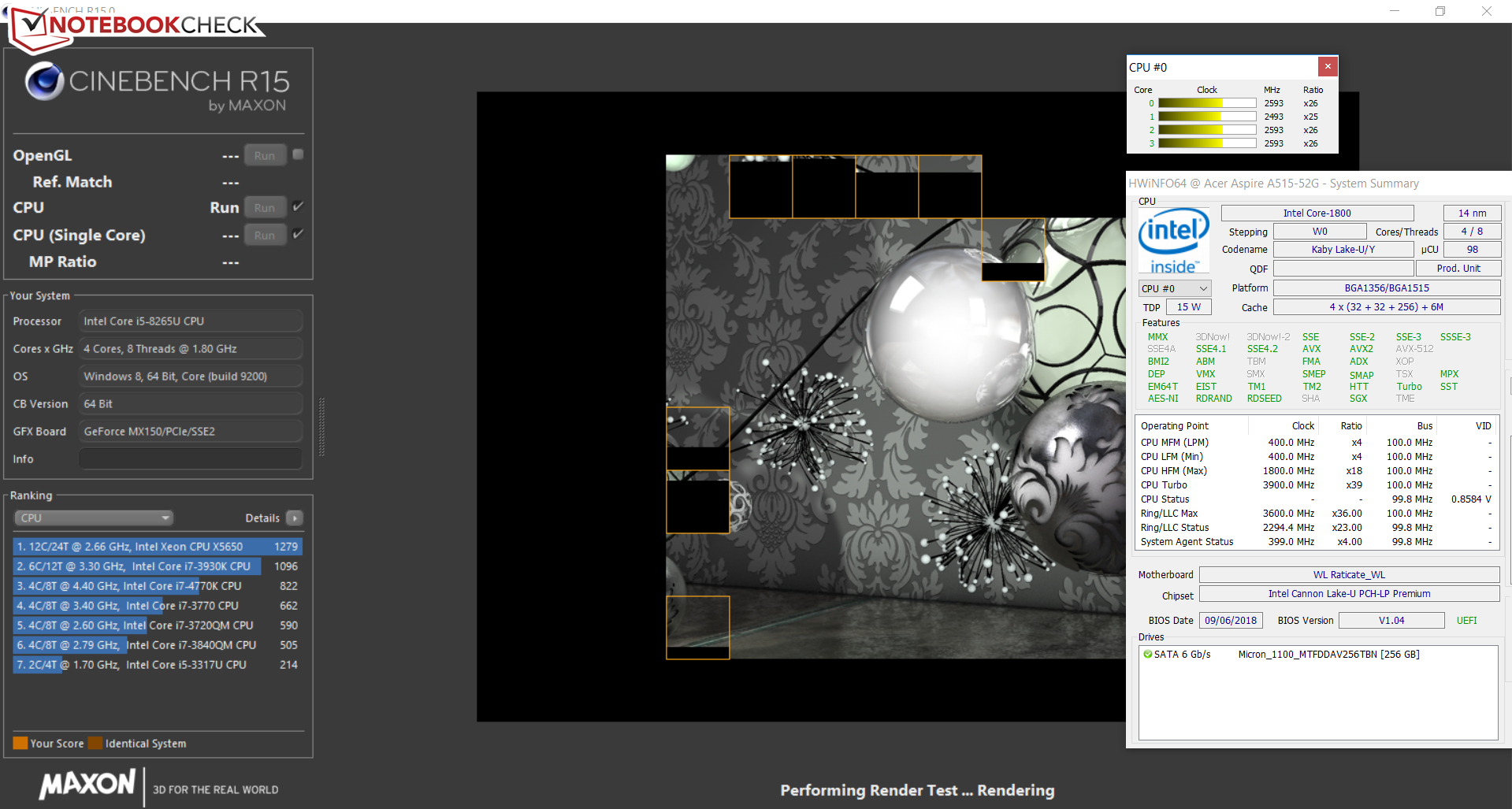The height and width of the screenshot is (809, 1512).
Task: Click the UEFI label
Action: coord(1467,621)
